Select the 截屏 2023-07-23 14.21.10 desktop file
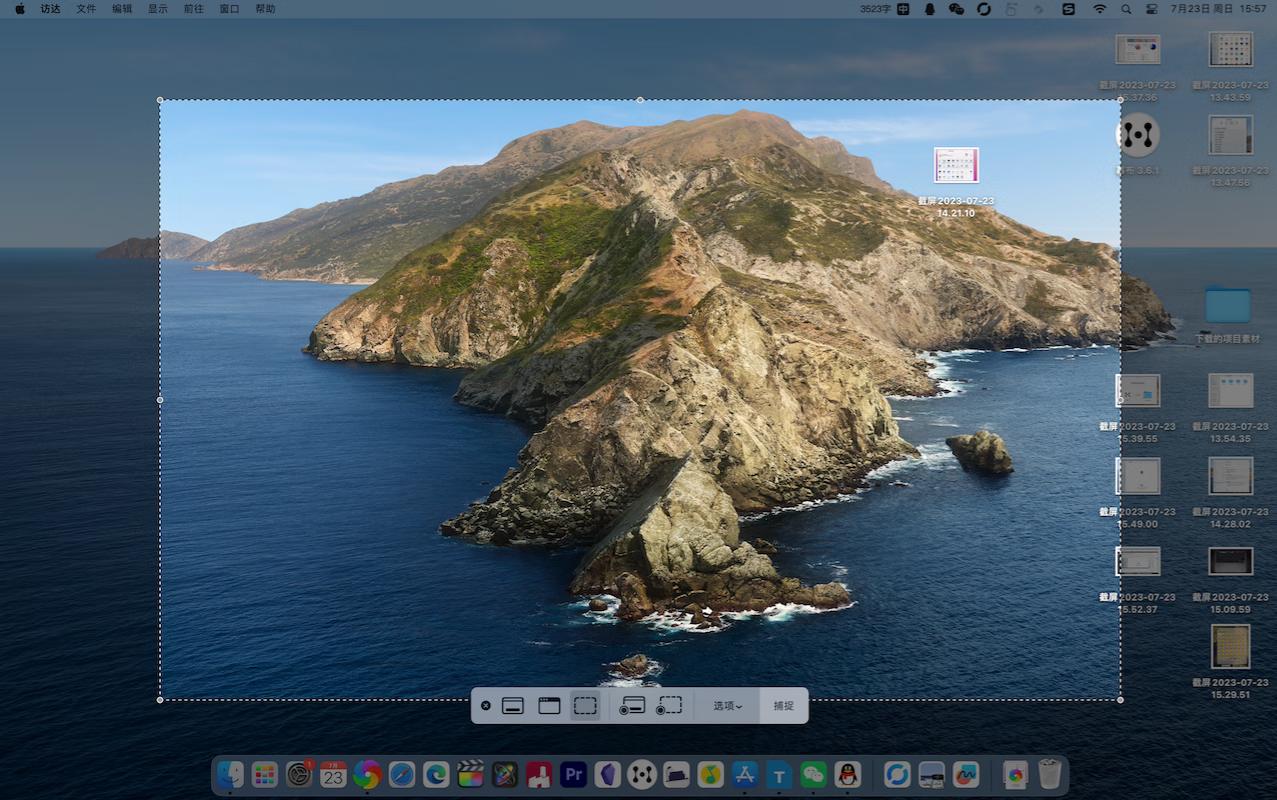 [956, 166]
